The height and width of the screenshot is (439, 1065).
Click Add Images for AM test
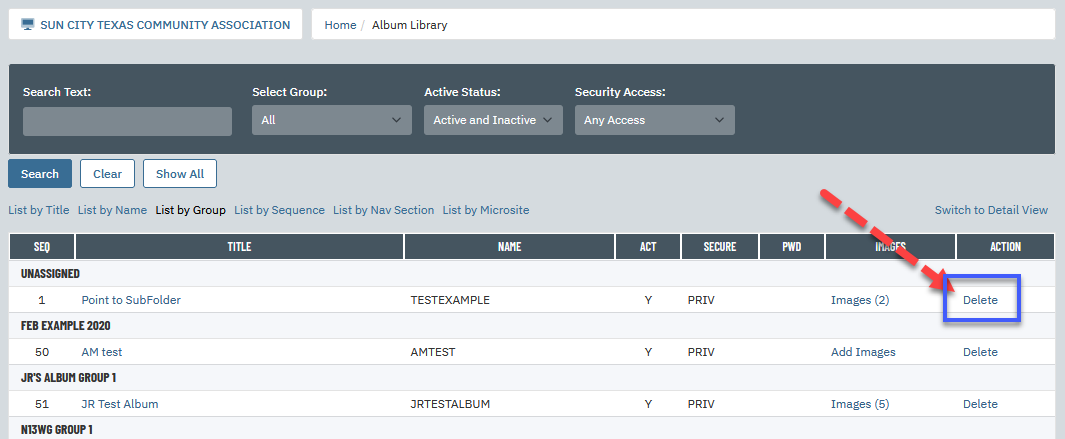click(x=863, y=352)
